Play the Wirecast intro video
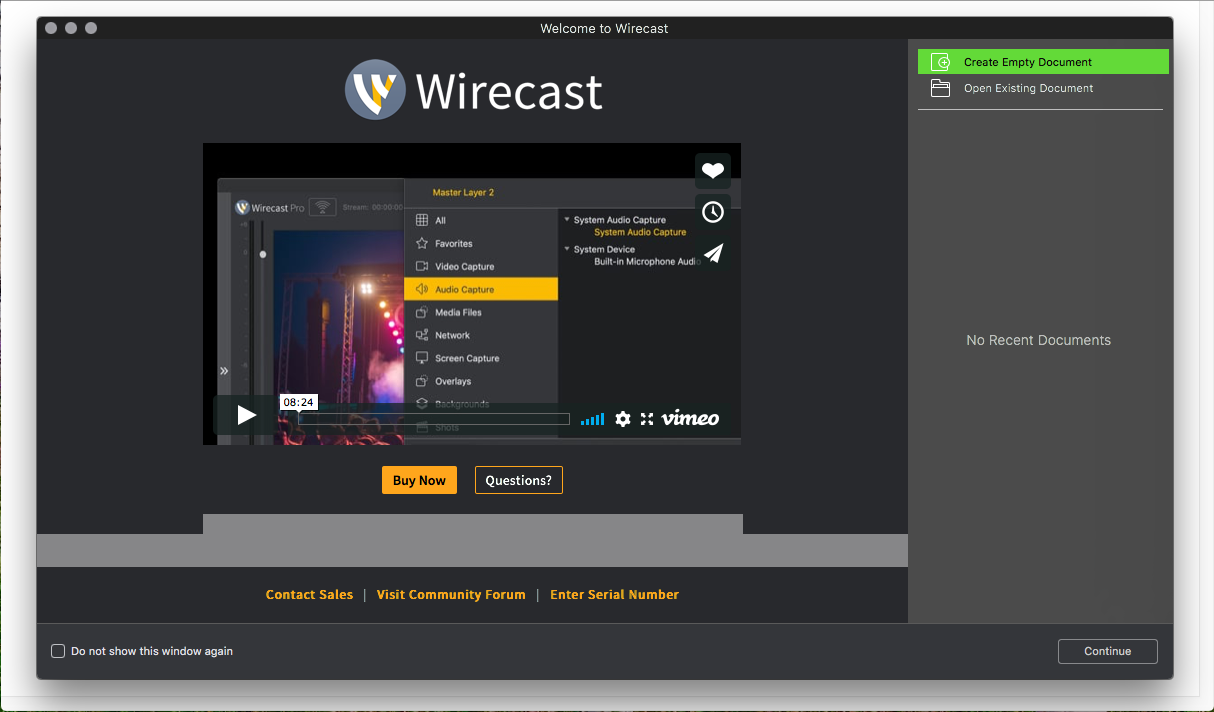Image resolution: width=1214 pixels, height=712 pixels. click(247, 415)
